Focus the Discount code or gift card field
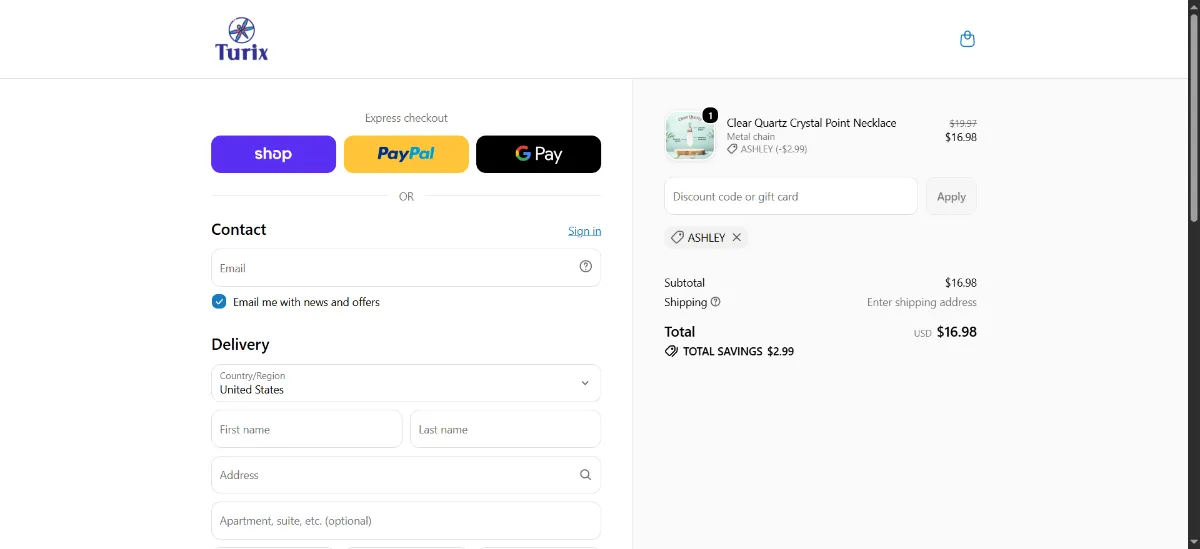This screenshot has height=549, width=1200. click(791, 197)
